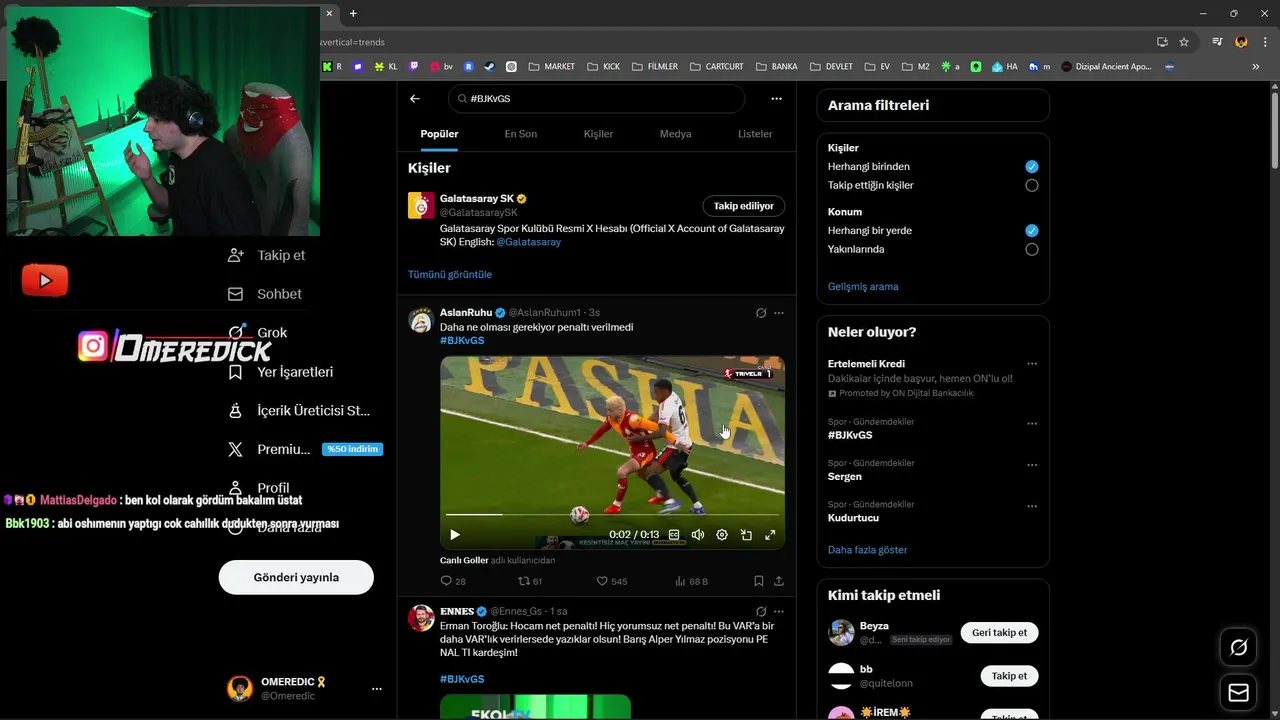Seek on the video progress bar

click(x=612, y=515)
